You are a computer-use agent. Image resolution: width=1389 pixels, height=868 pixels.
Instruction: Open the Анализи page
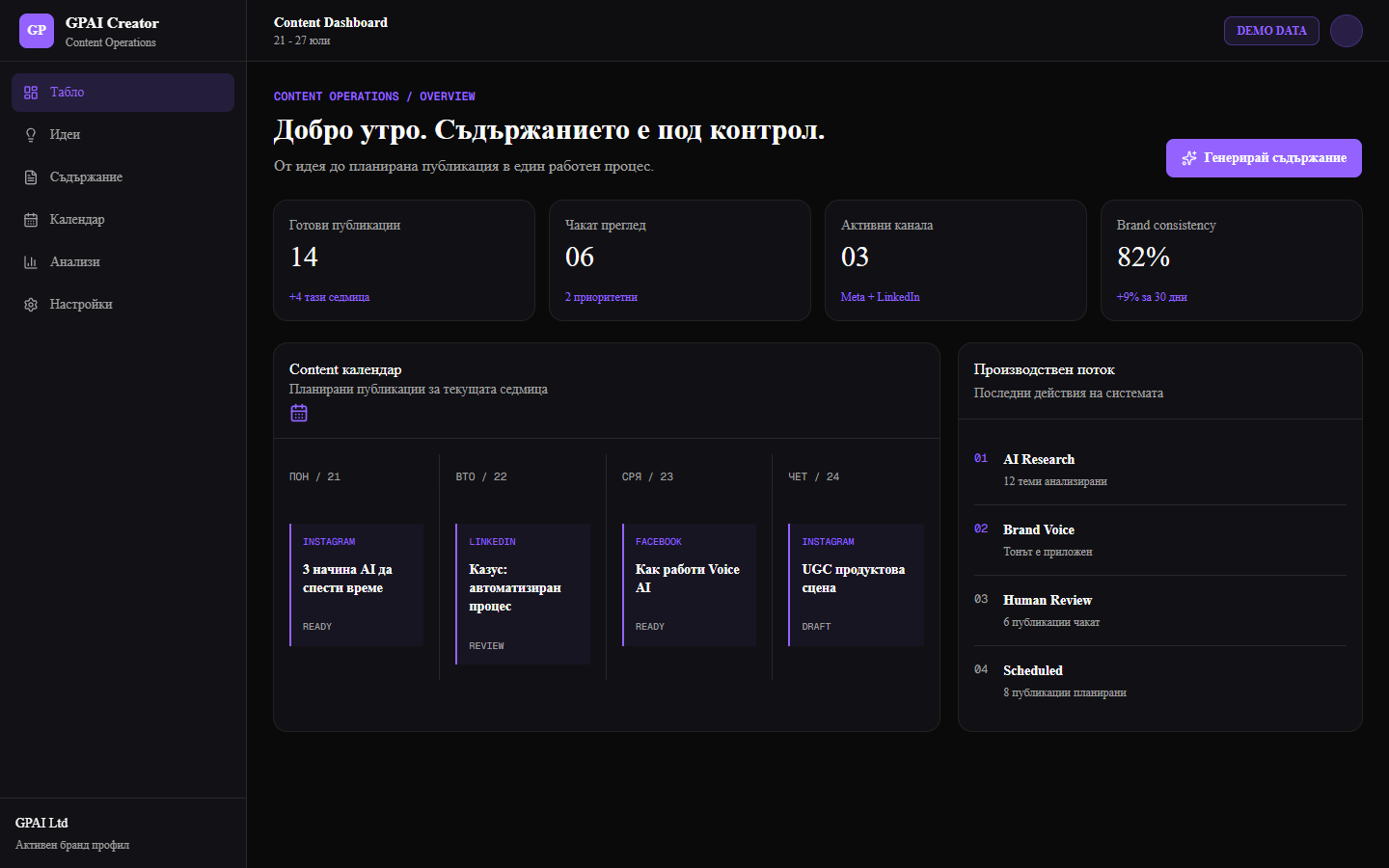click(x=123, y=262)
